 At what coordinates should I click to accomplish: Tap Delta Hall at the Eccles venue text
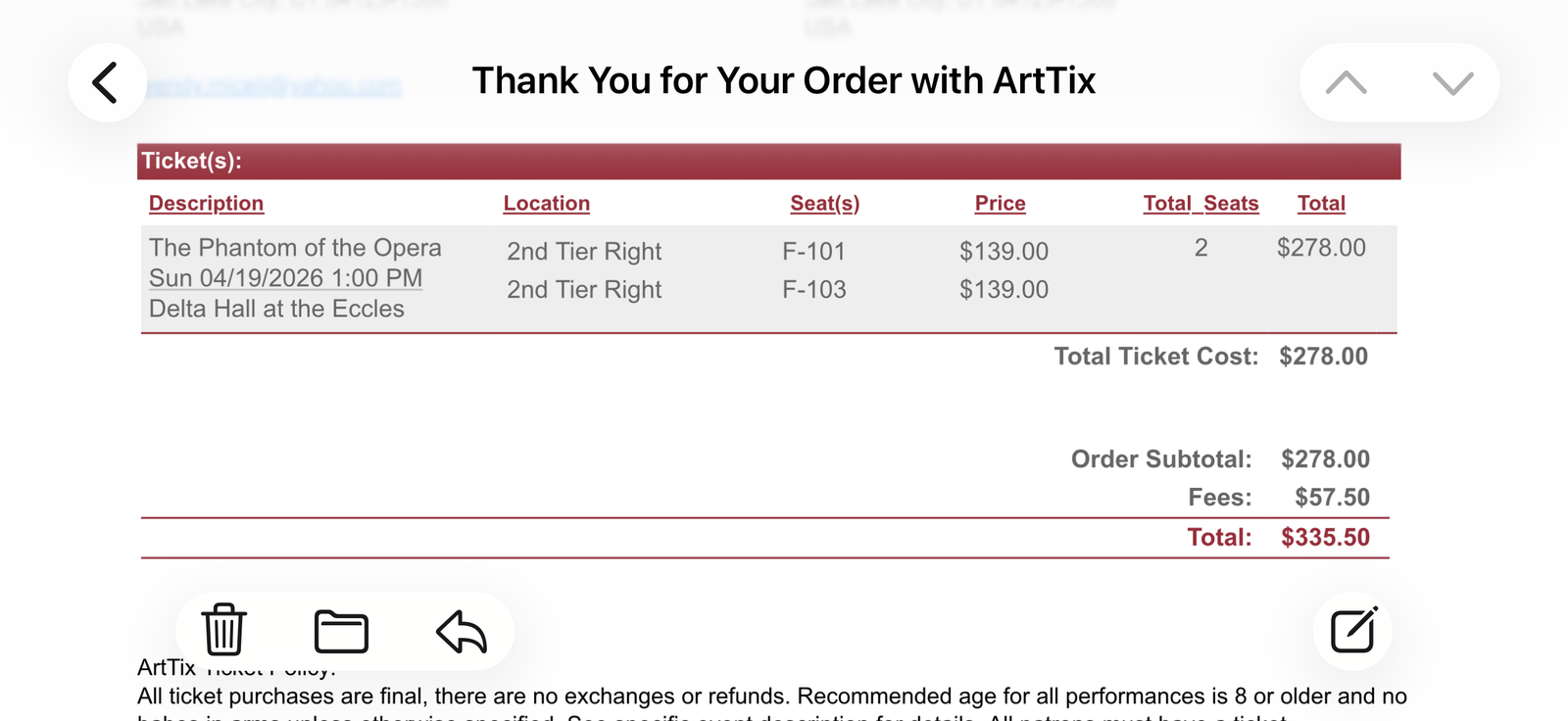click(276, 309)
